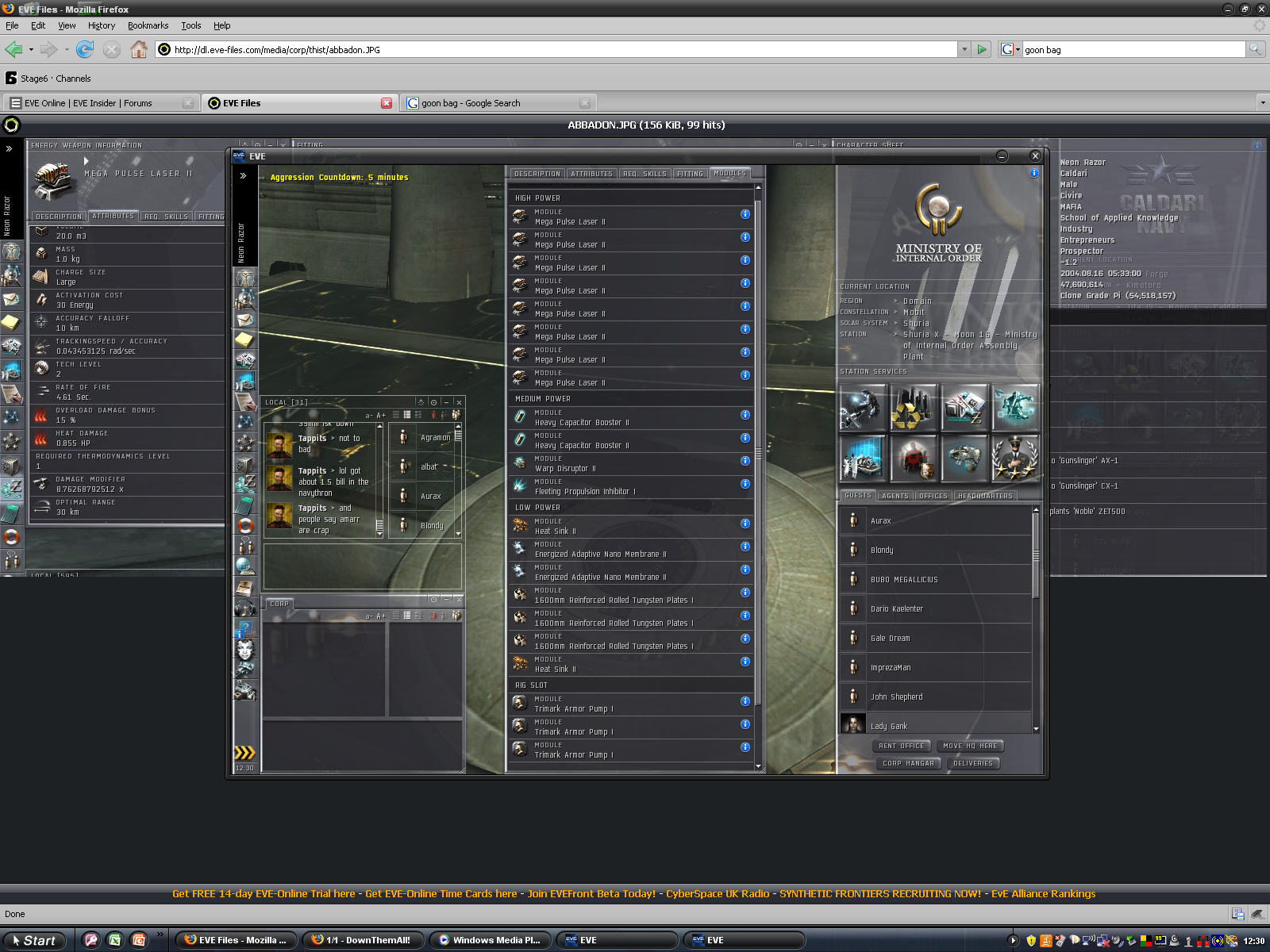The width and height of the screenshot is (1270, 952).
Task: Open the Stage6 Channels bookmark
Action: point(48,79)
